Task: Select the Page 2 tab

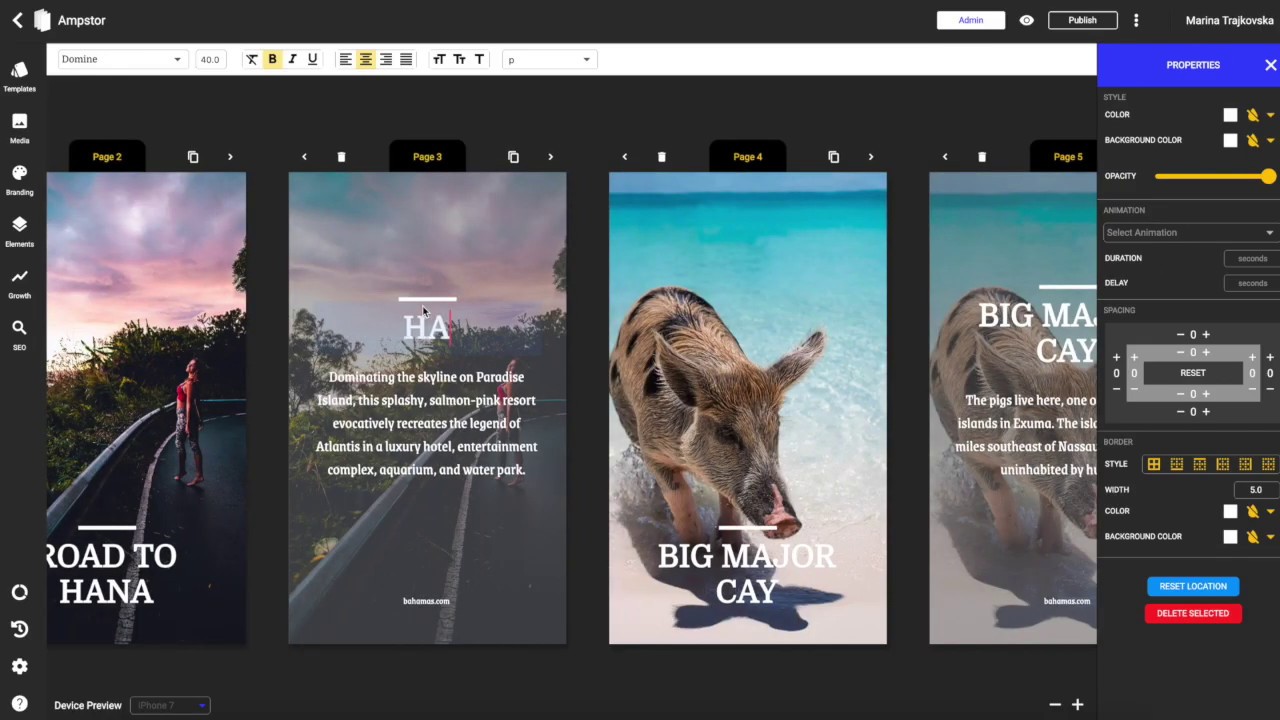Action: coord(107,157)
